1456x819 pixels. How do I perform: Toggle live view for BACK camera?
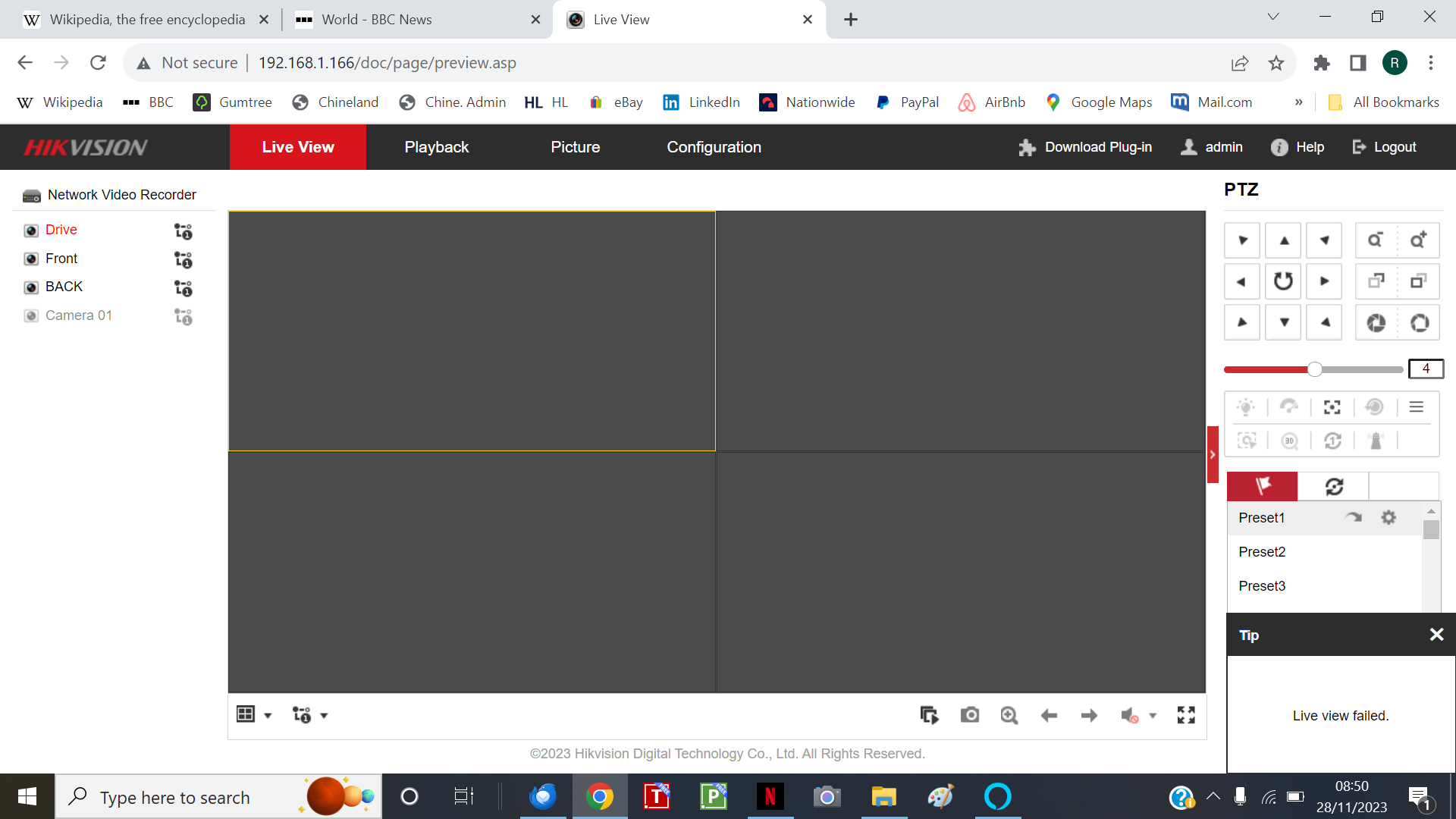click(31, 287)
